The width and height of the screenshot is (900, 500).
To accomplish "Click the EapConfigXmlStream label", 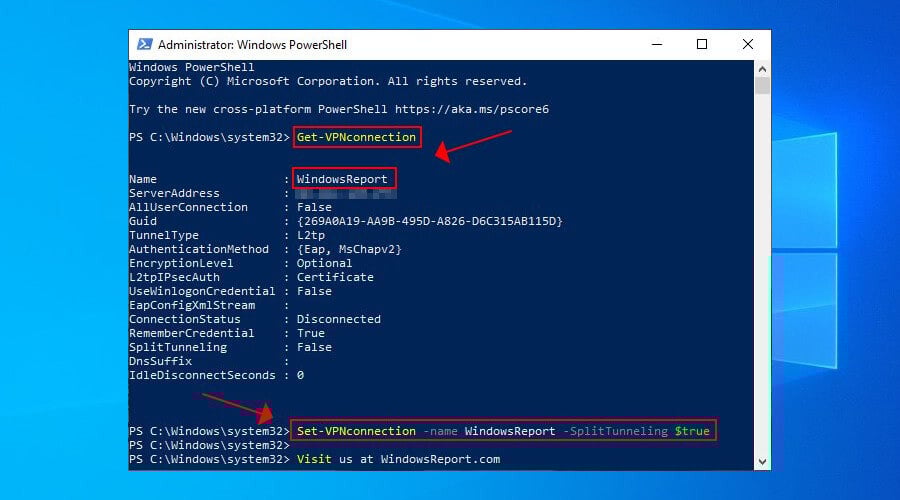I will tap(192, 305).
